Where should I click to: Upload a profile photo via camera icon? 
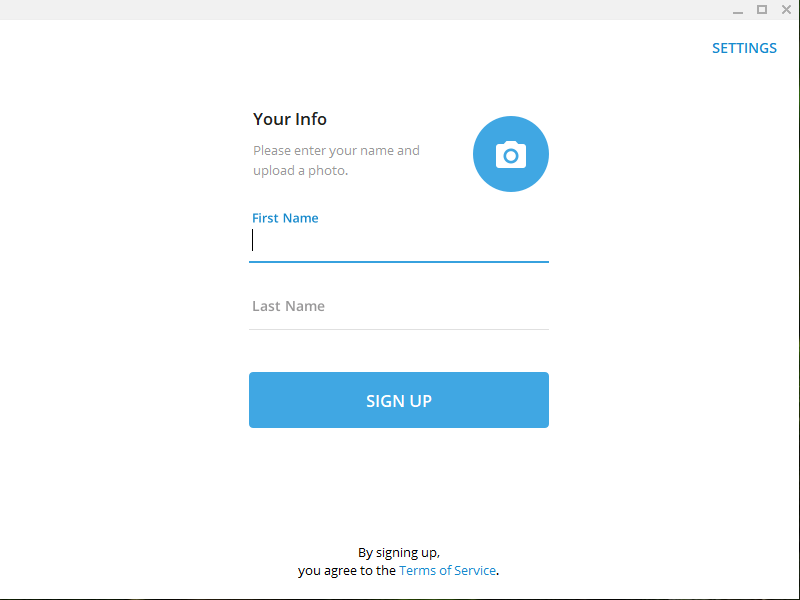[511, 154]
